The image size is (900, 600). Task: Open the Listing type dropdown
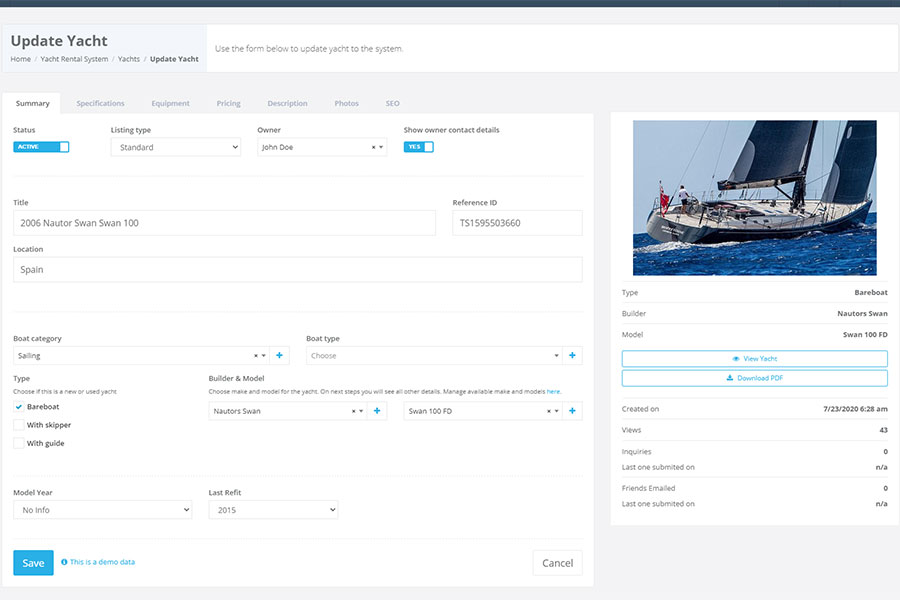point(176,147)
